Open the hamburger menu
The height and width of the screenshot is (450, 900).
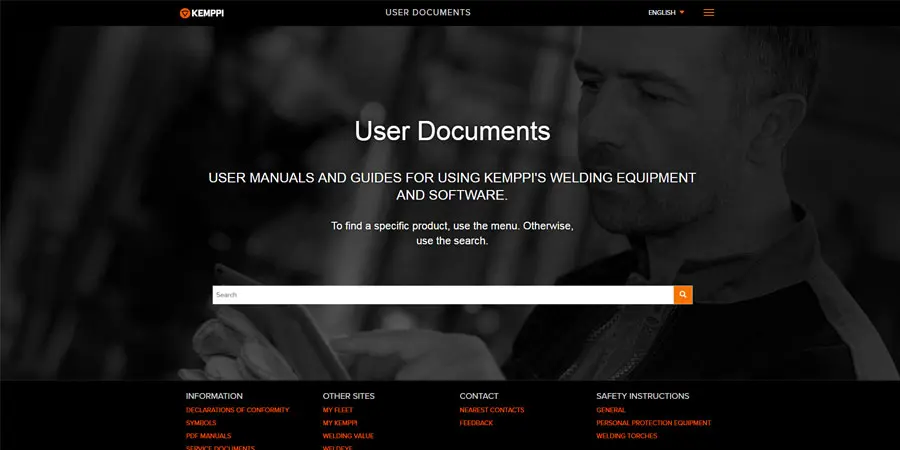point(709,13)
